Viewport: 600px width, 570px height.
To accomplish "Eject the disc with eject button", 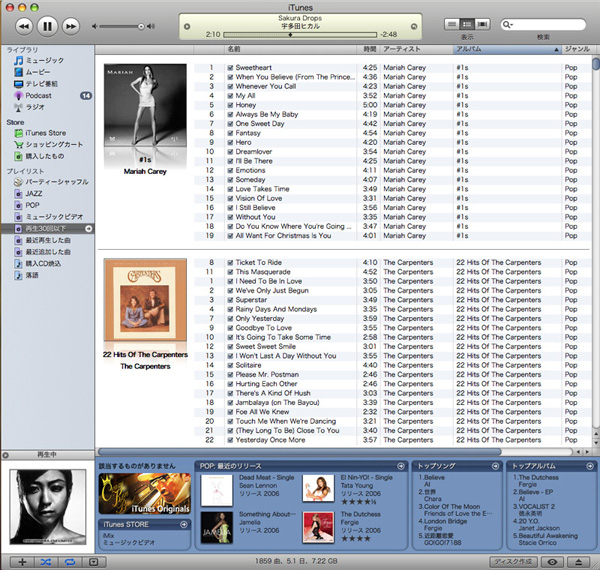I will point(579,562).
